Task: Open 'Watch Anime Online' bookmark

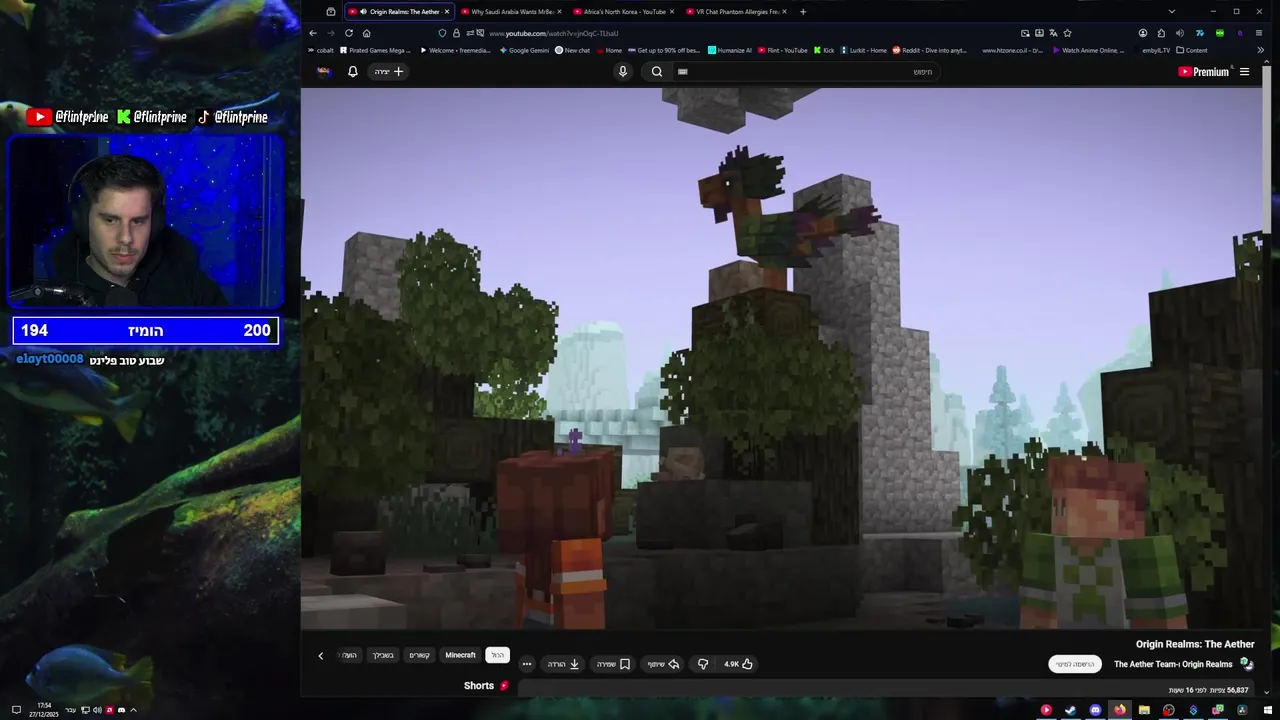Action: [x=1087, y=50]
